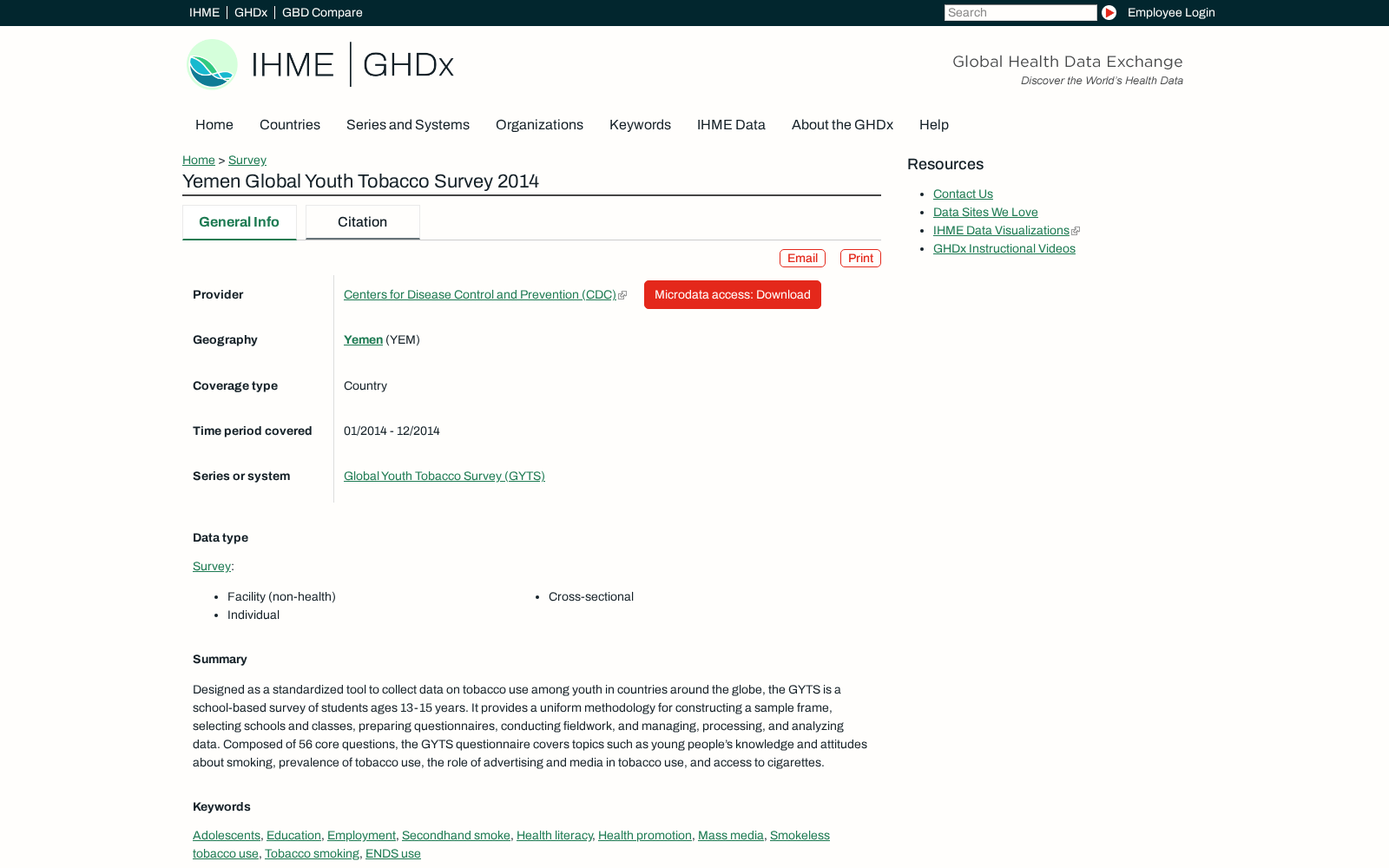Open the Home menu item
Screen dimensions: 1389x868
tap(214, 124)
